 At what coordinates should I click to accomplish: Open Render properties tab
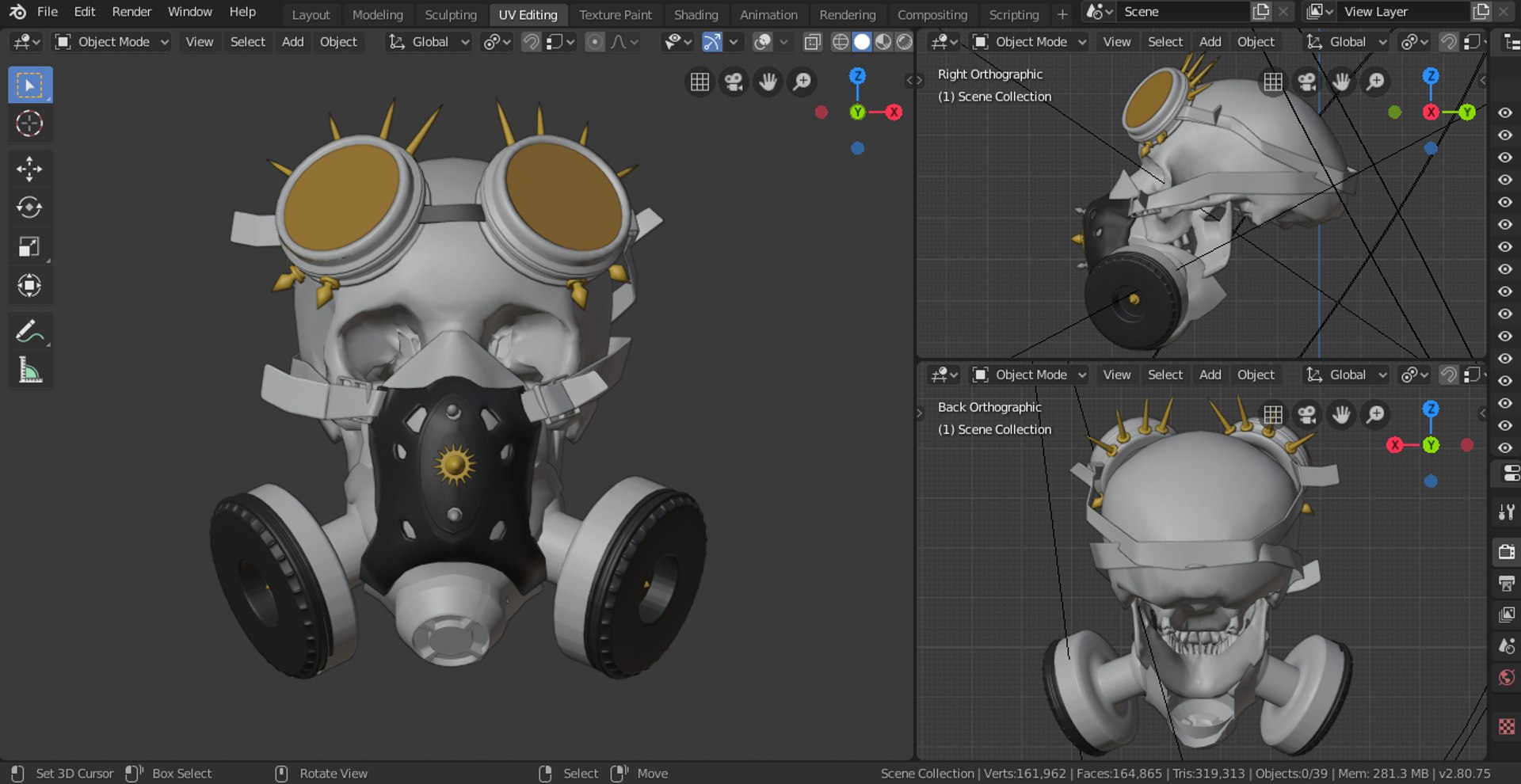(1507, 551)
